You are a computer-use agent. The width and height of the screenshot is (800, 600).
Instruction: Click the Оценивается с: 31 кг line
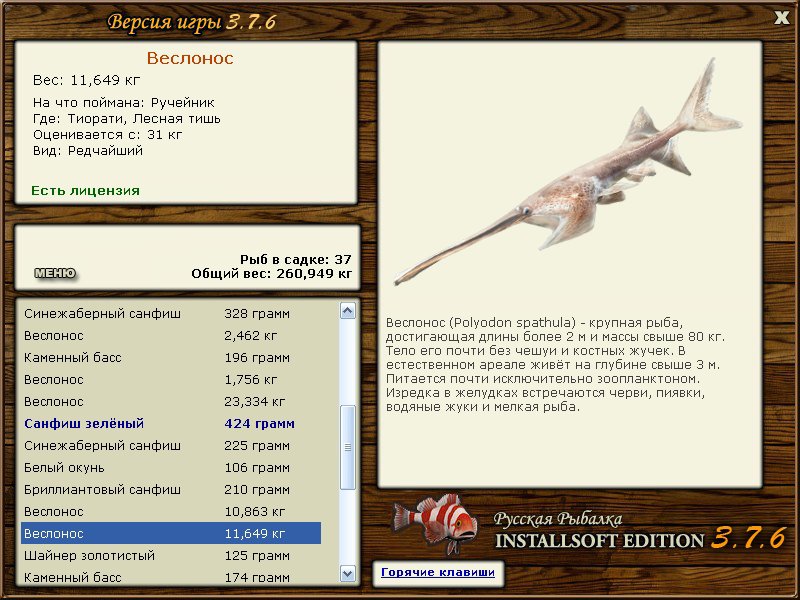click(x=107, y=135)
